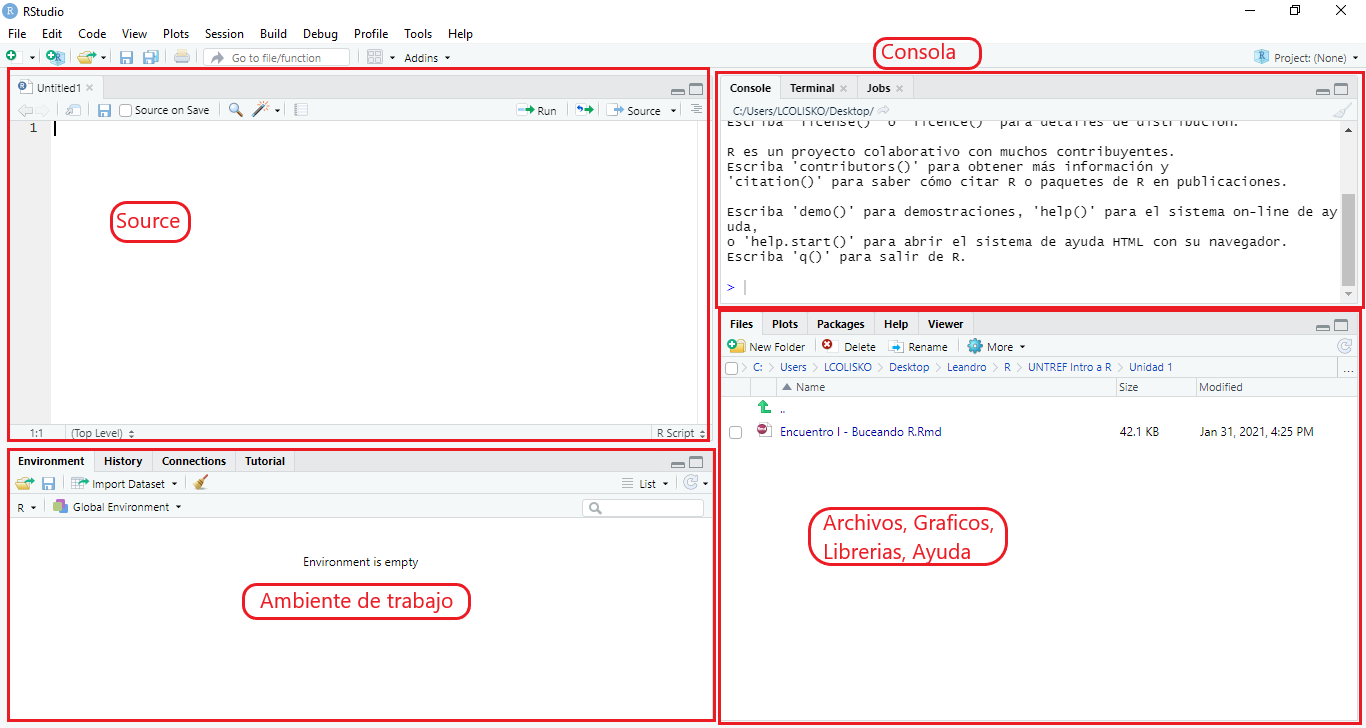
Task: Open the Connections tab
Action: (x=194, y=461)
